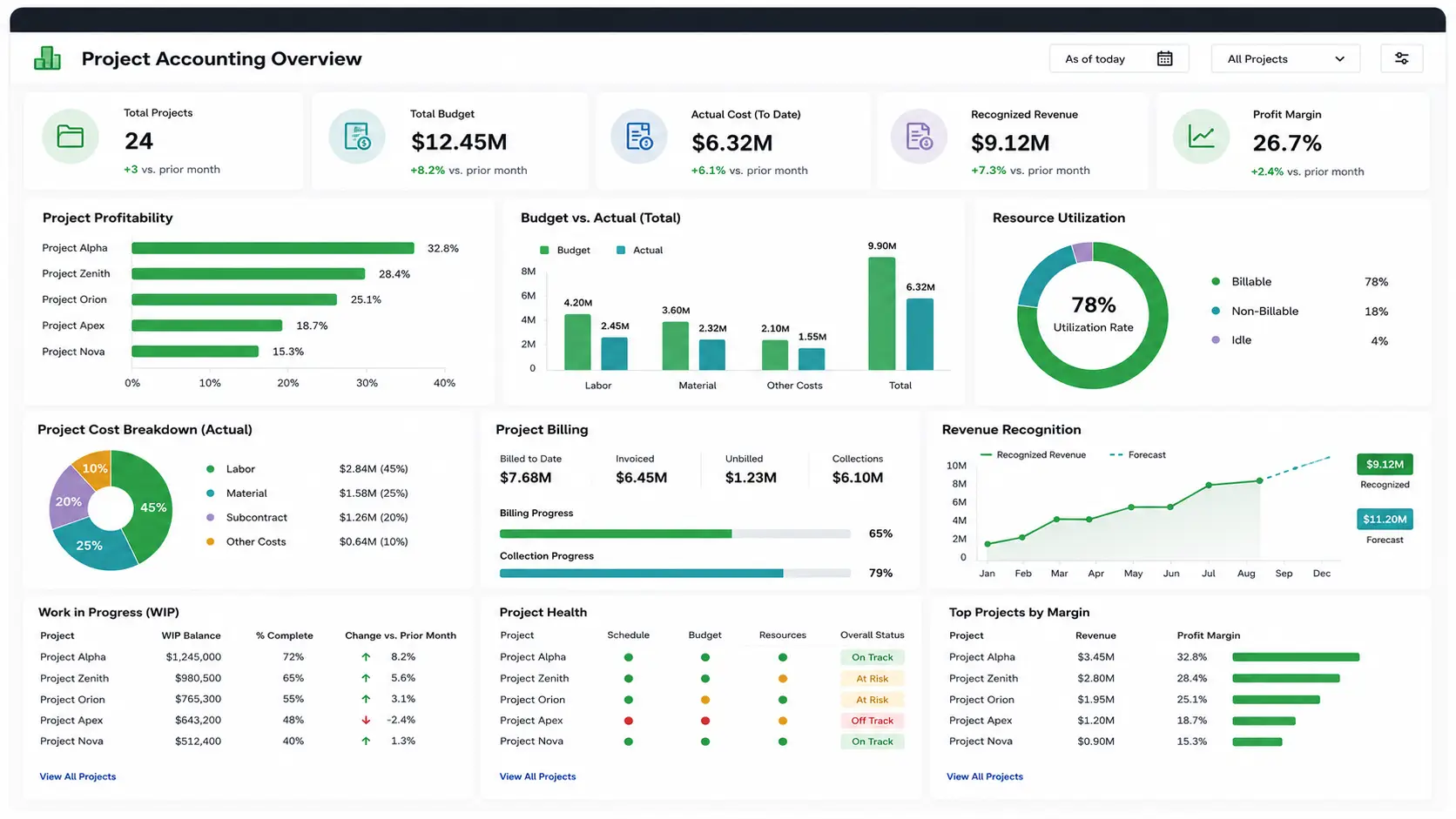
Task: Click the Recognized Revenue document icon
Action: click(x=919, y=137)
